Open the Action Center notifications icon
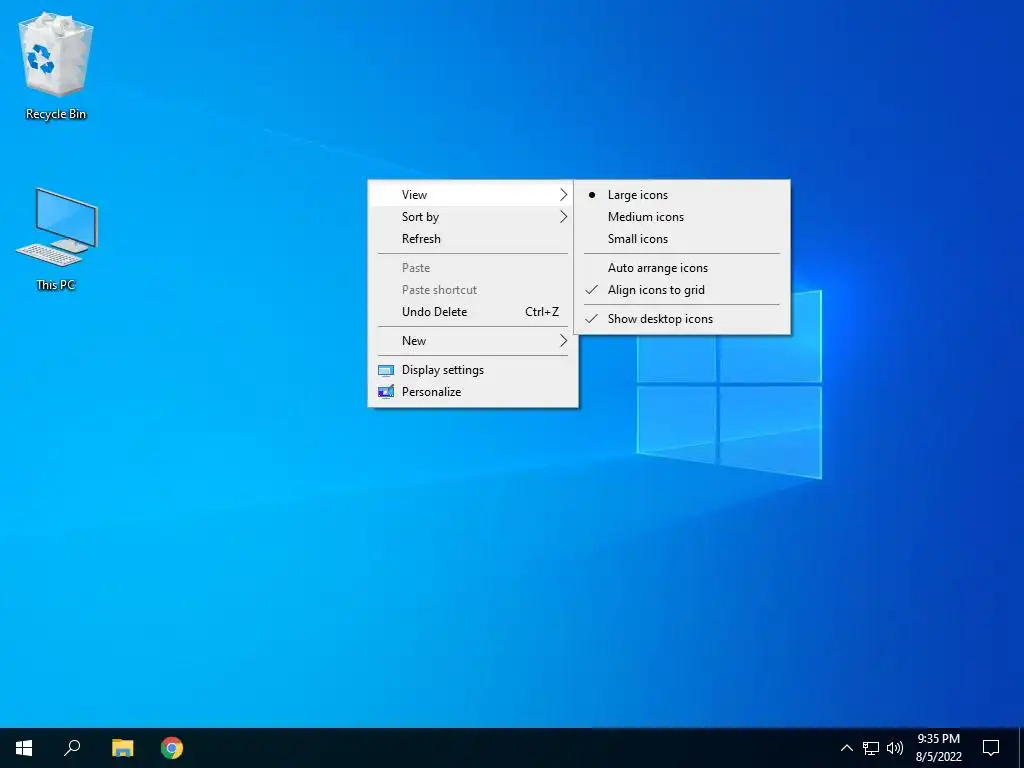This screenshot has height=768, width=1024. coord(991,748)
